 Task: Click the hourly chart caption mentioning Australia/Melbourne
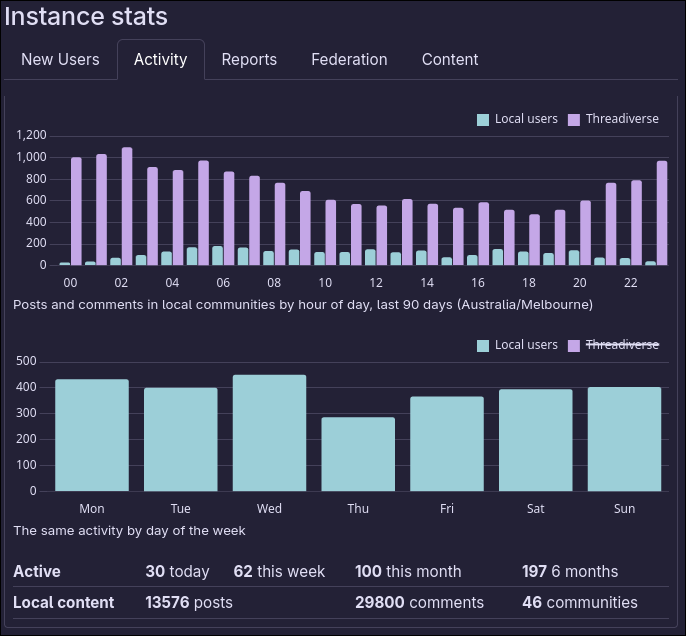[x=303, y=305]
